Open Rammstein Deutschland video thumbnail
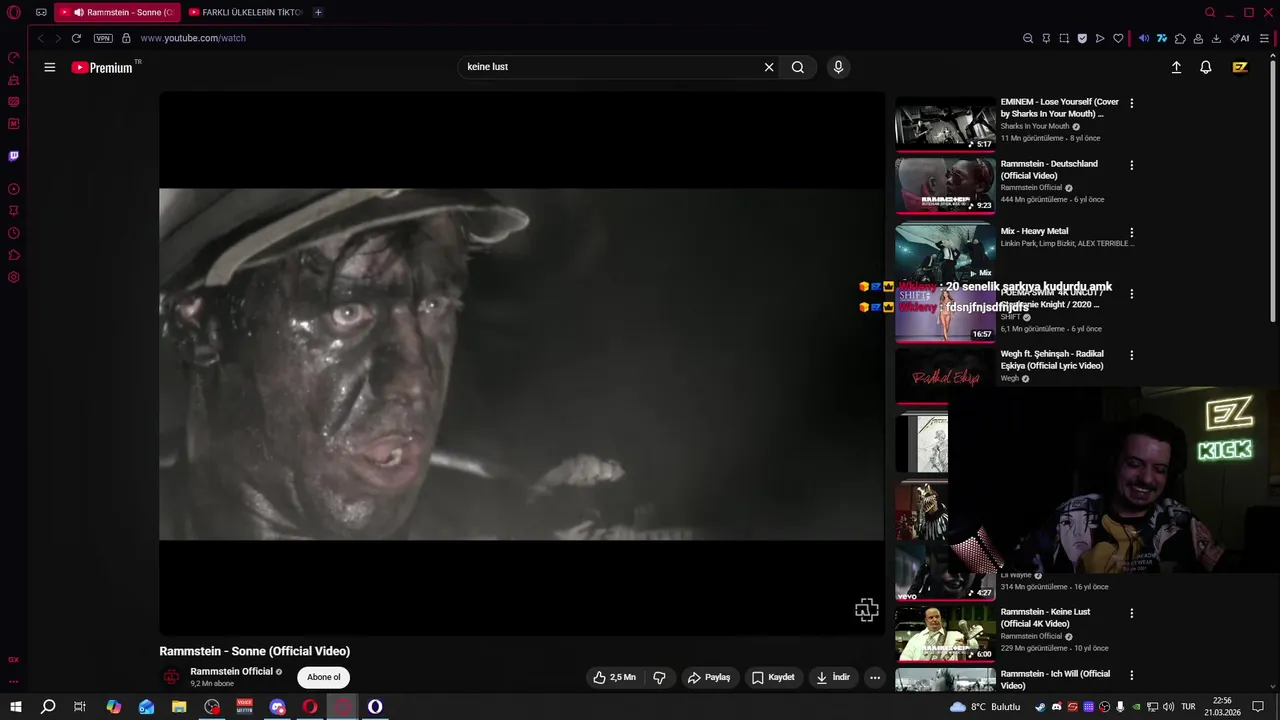 (945, 186)
